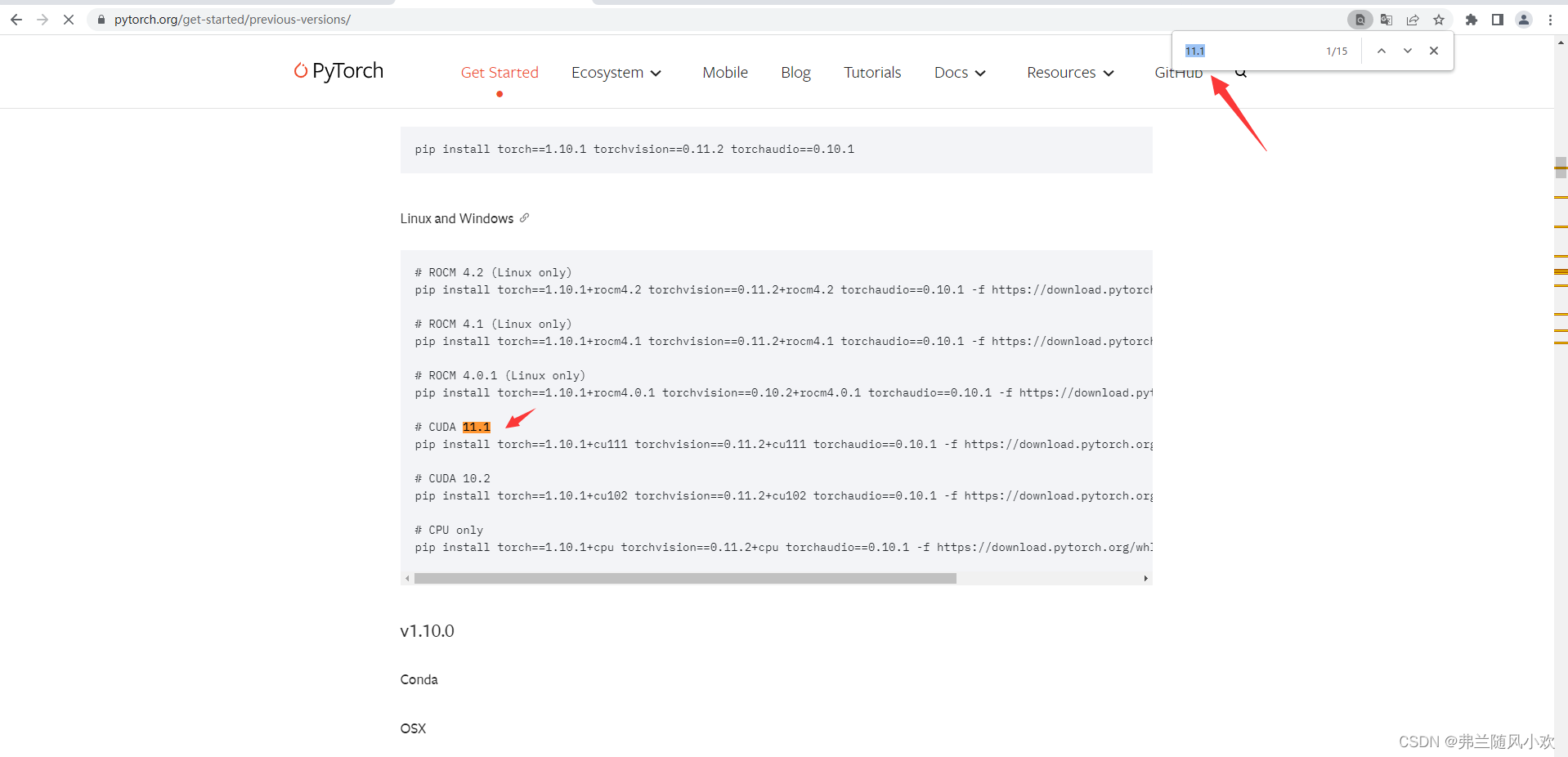Click the rocm4.1 pip install command
The image size is (1568, 757).
(x=783, y=341)
